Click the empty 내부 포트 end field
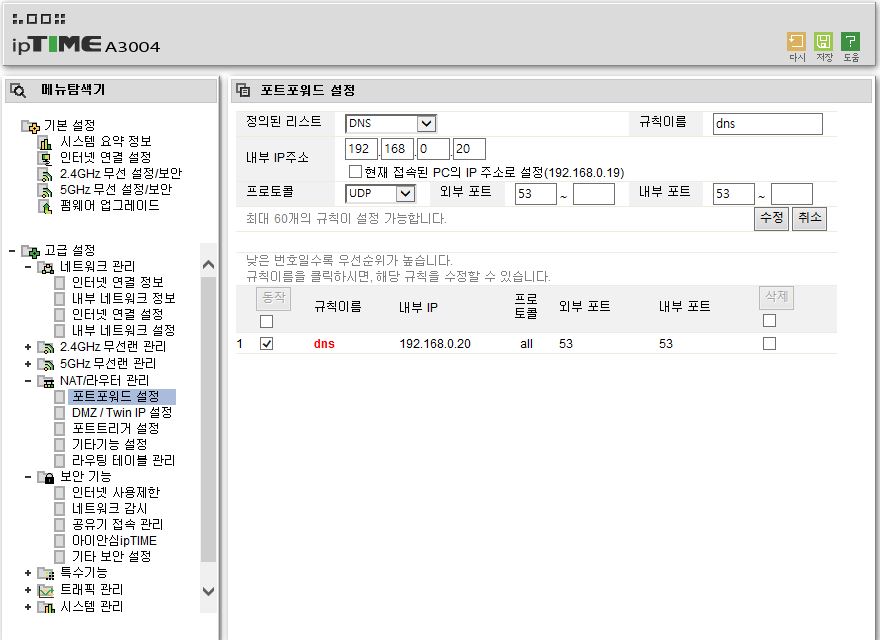The height and width of the screenshot is (640, 880). coord(792,194)
